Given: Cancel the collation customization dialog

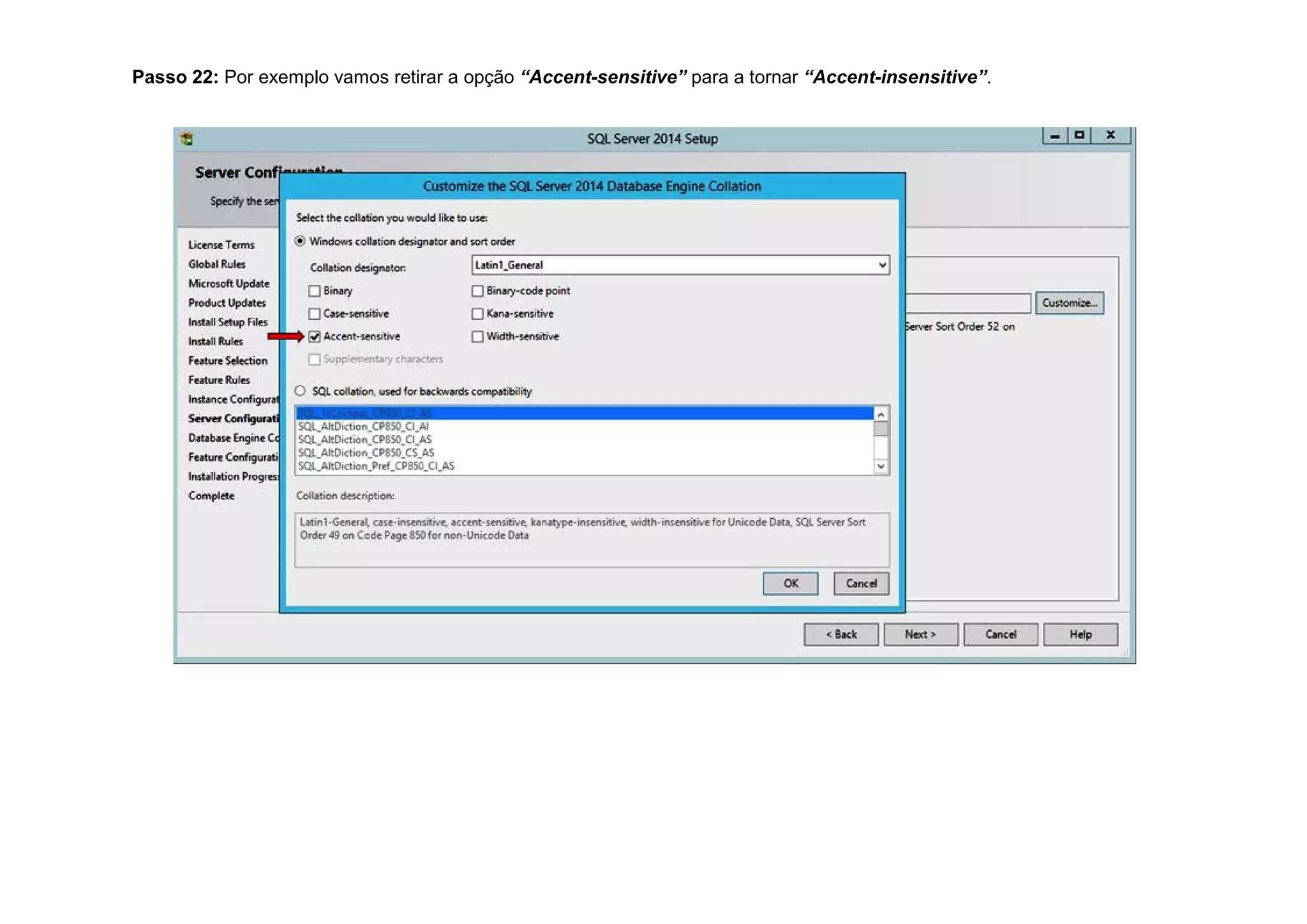Looking at the screenshot, I should 860,583.
